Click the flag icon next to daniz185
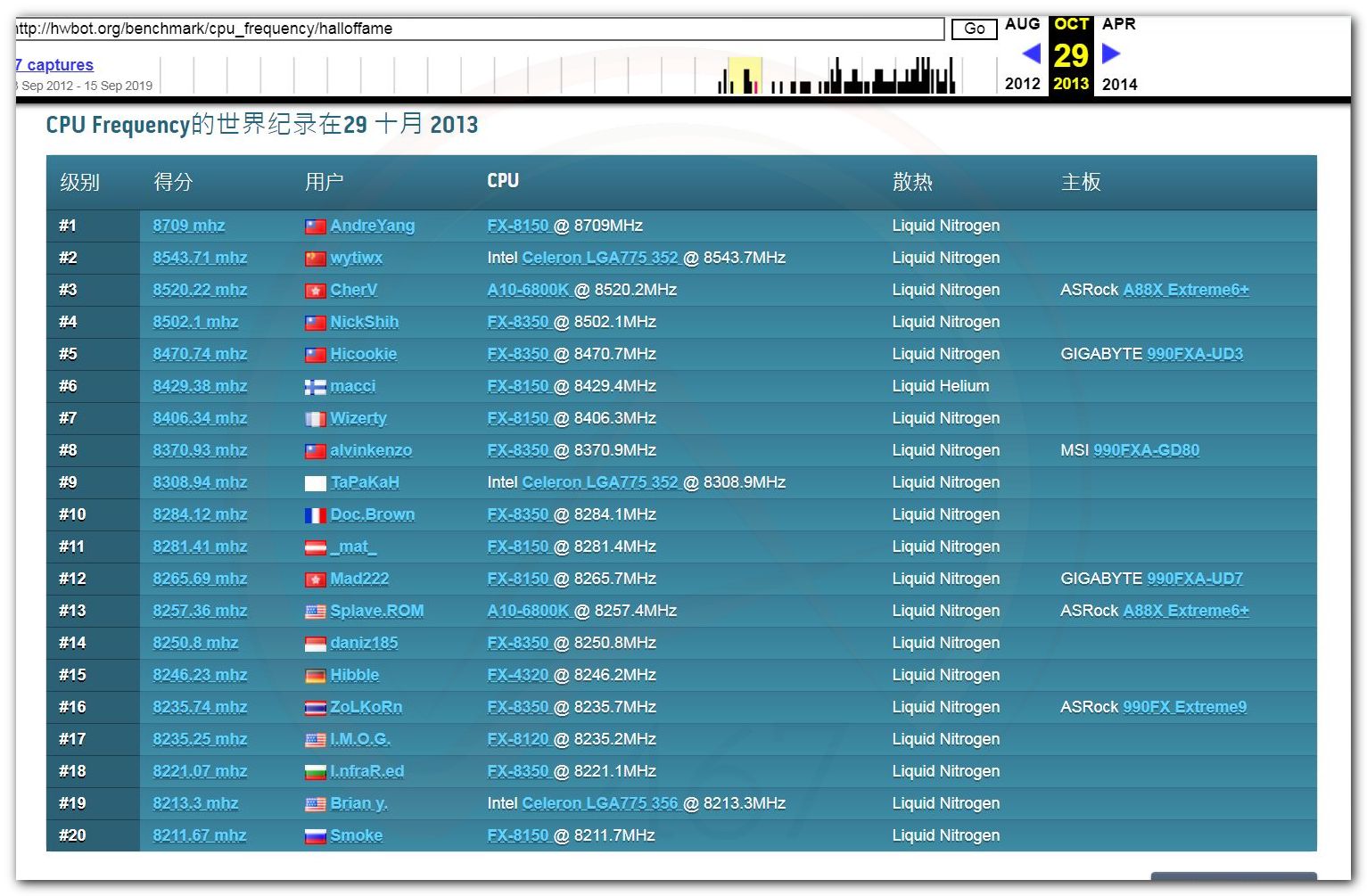Viewport: 1367px width, 896px height. [x=315, y=644]
